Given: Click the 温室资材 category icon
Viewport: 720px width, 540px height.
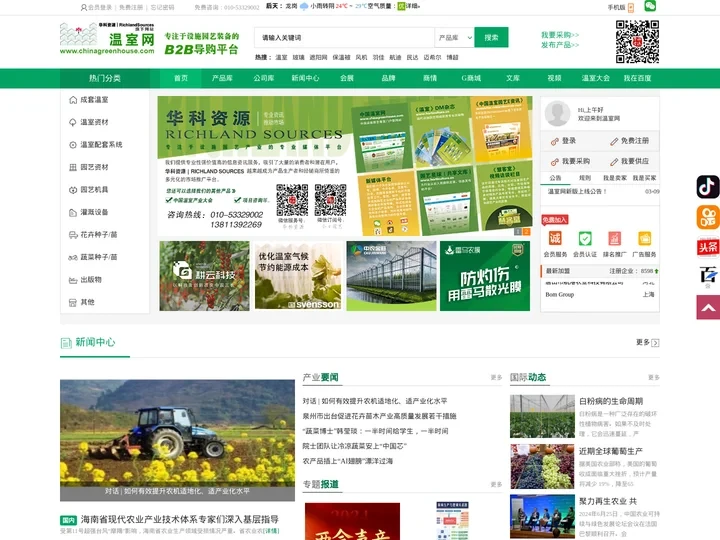Looking at the screenshot, I should coord(73,122).
